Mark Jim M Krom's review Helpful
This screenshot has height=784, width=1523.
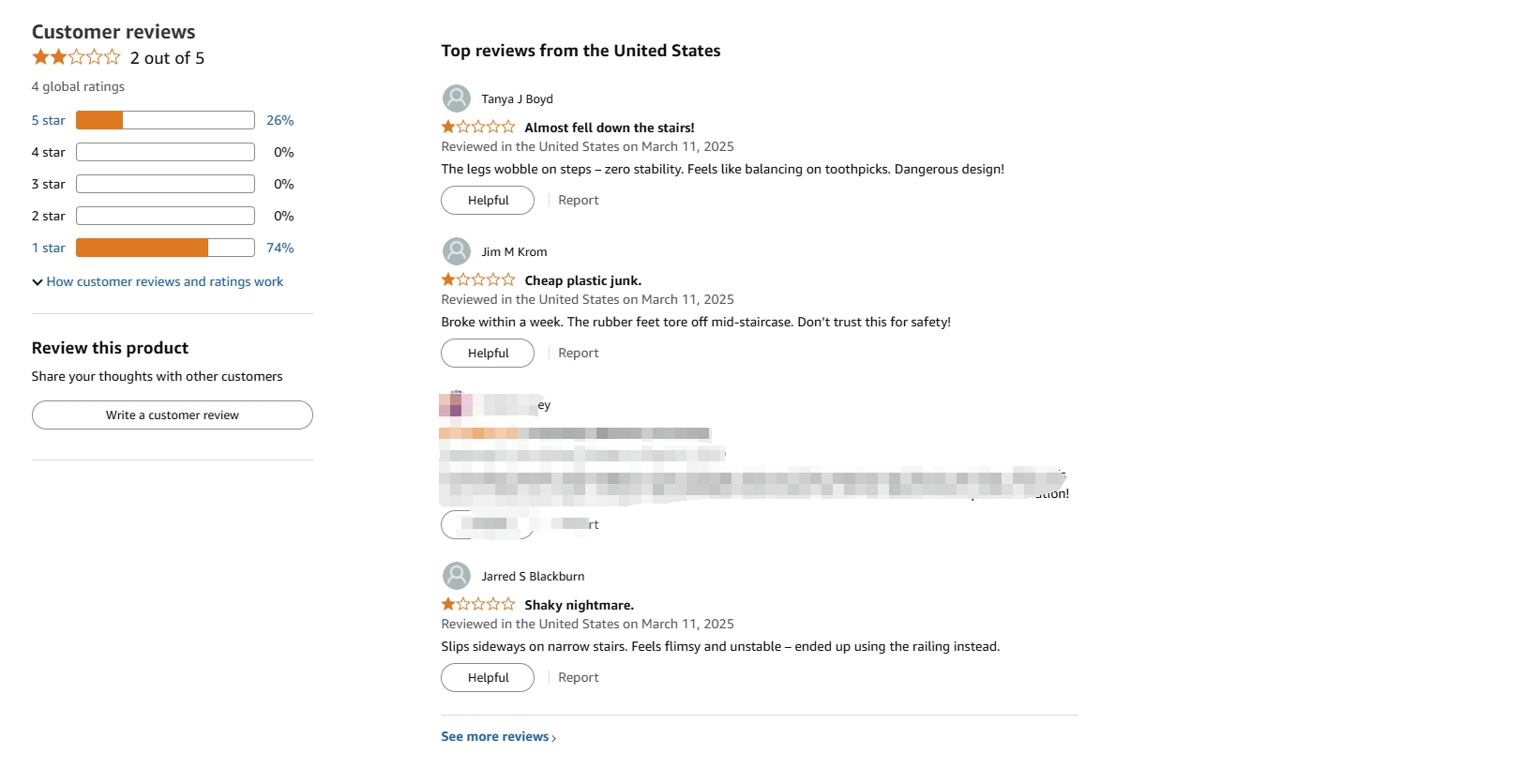(488, 354)
